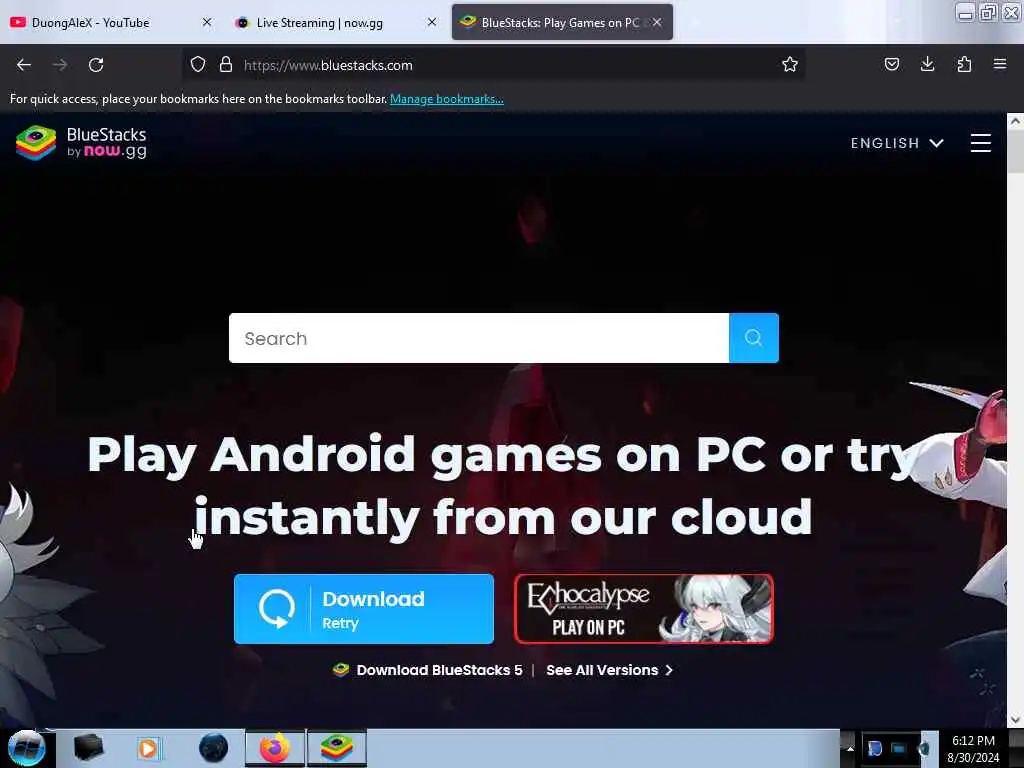Open the Windows Start menu
Viewport: 1024px width, 768px height.
[x=26, y=748]
